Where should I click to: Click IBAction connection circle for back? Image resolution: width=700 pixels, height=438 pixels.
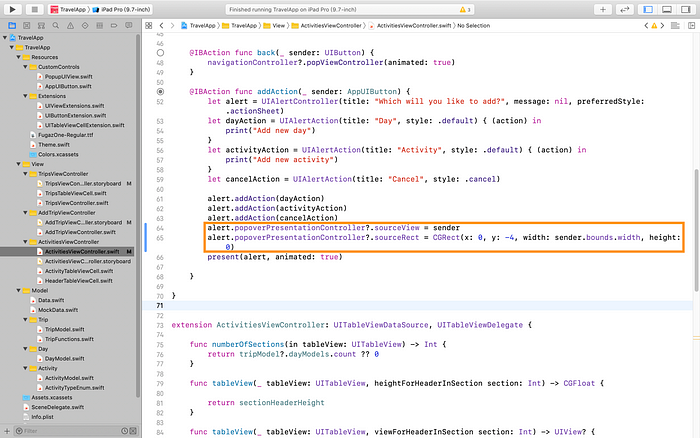[160, 53]
